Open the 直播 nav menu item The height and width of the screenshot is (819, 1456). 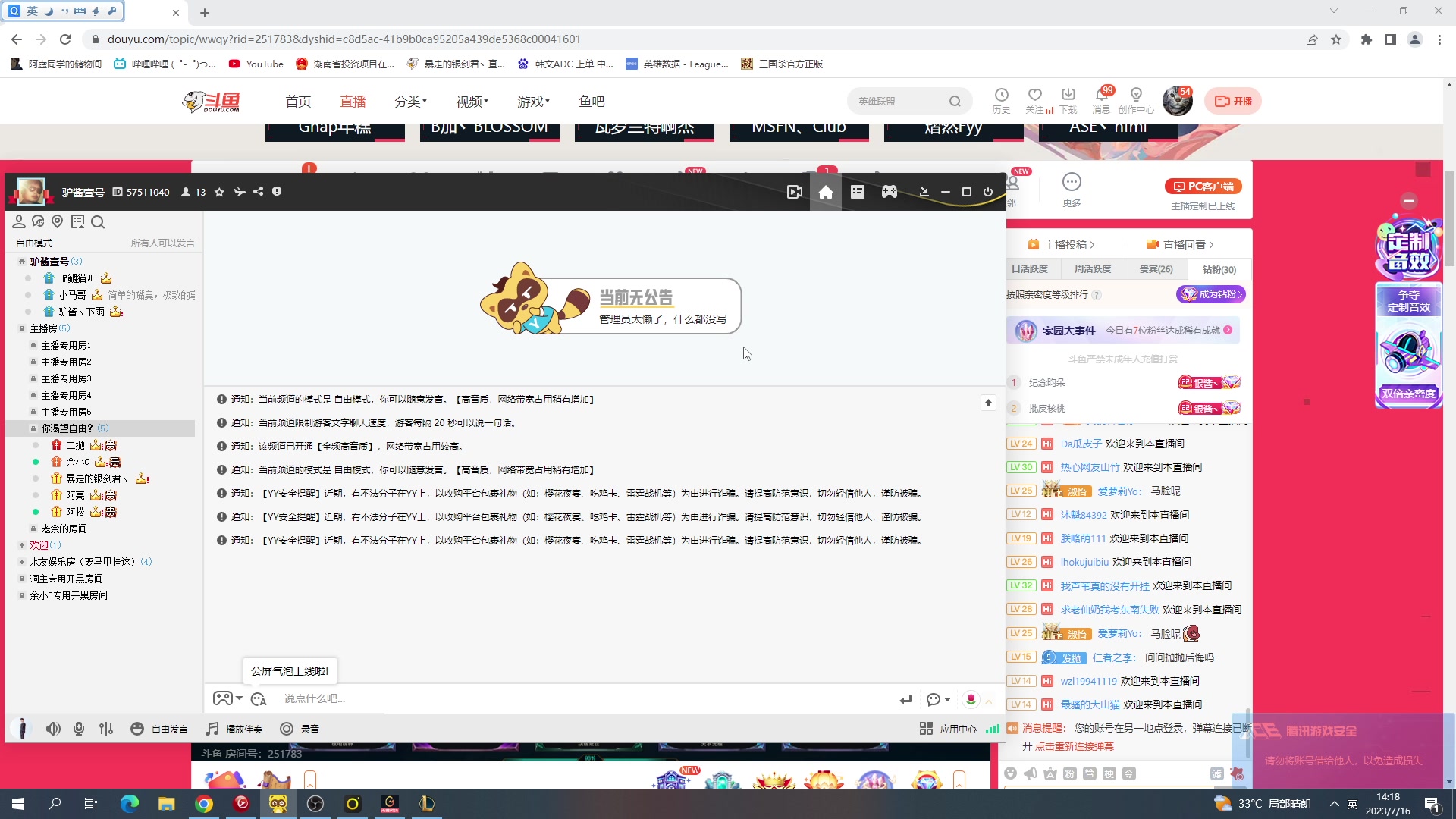[x=353, y=102]
